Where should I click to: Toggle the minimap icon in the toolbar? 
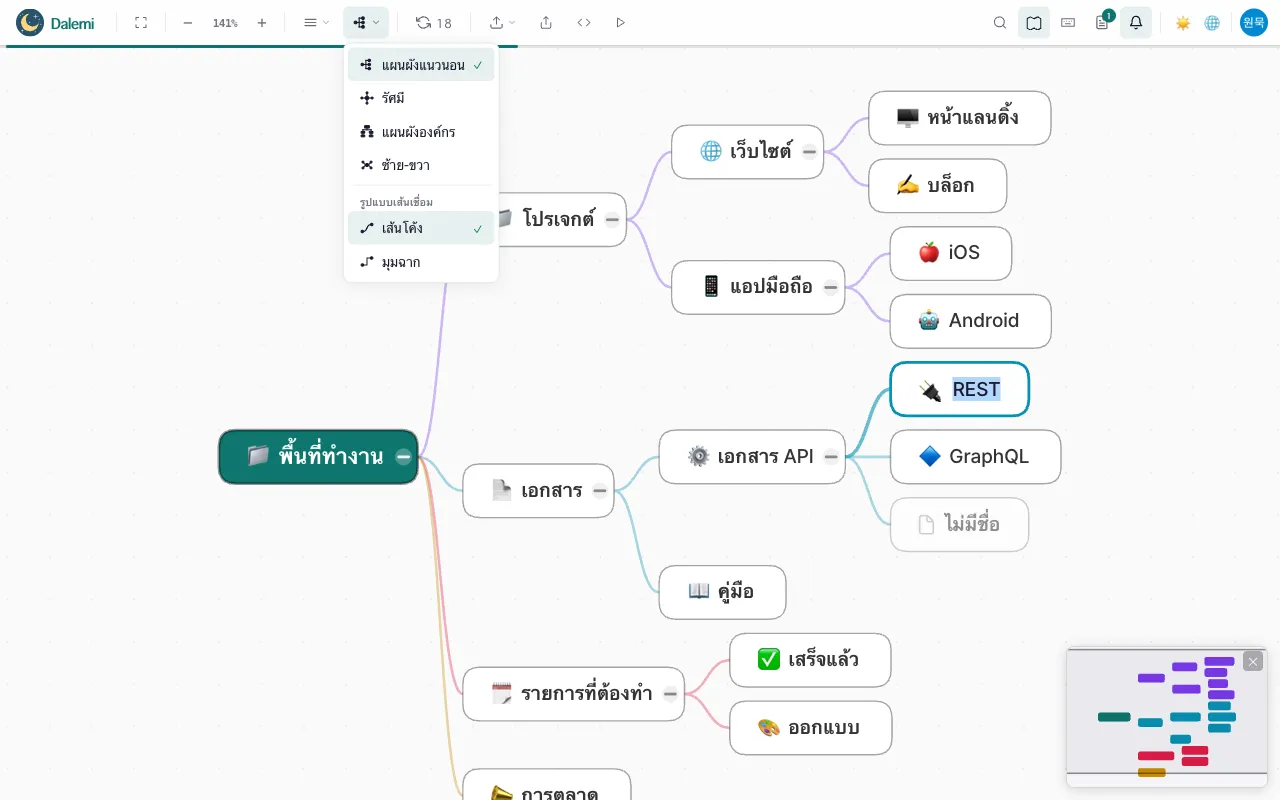pyautogui.click(x=1034, y=23)
